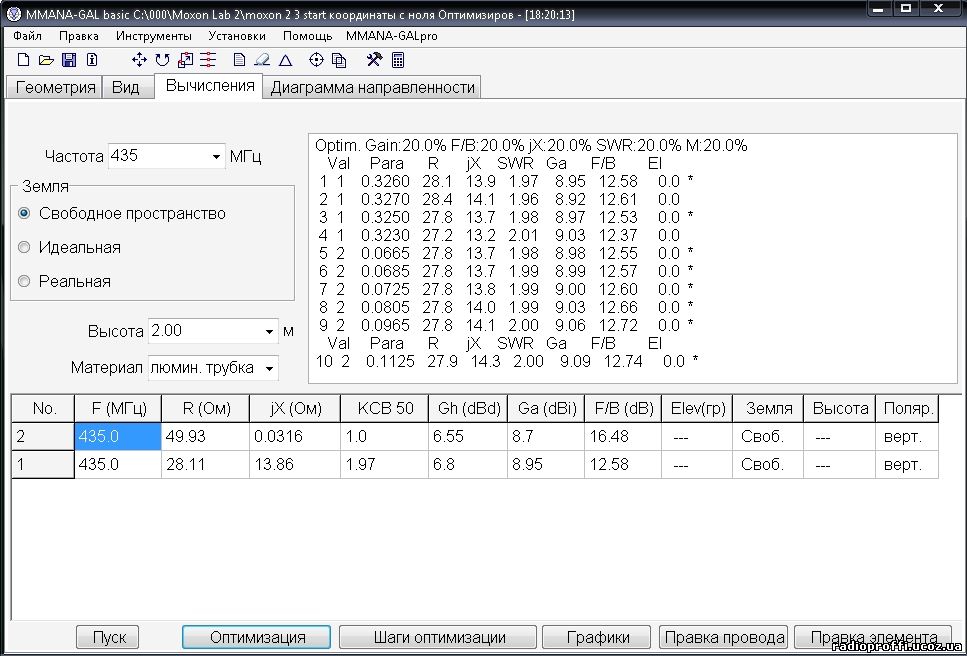
Task: Open the Файл menu
Action: (x=27, y=36)
